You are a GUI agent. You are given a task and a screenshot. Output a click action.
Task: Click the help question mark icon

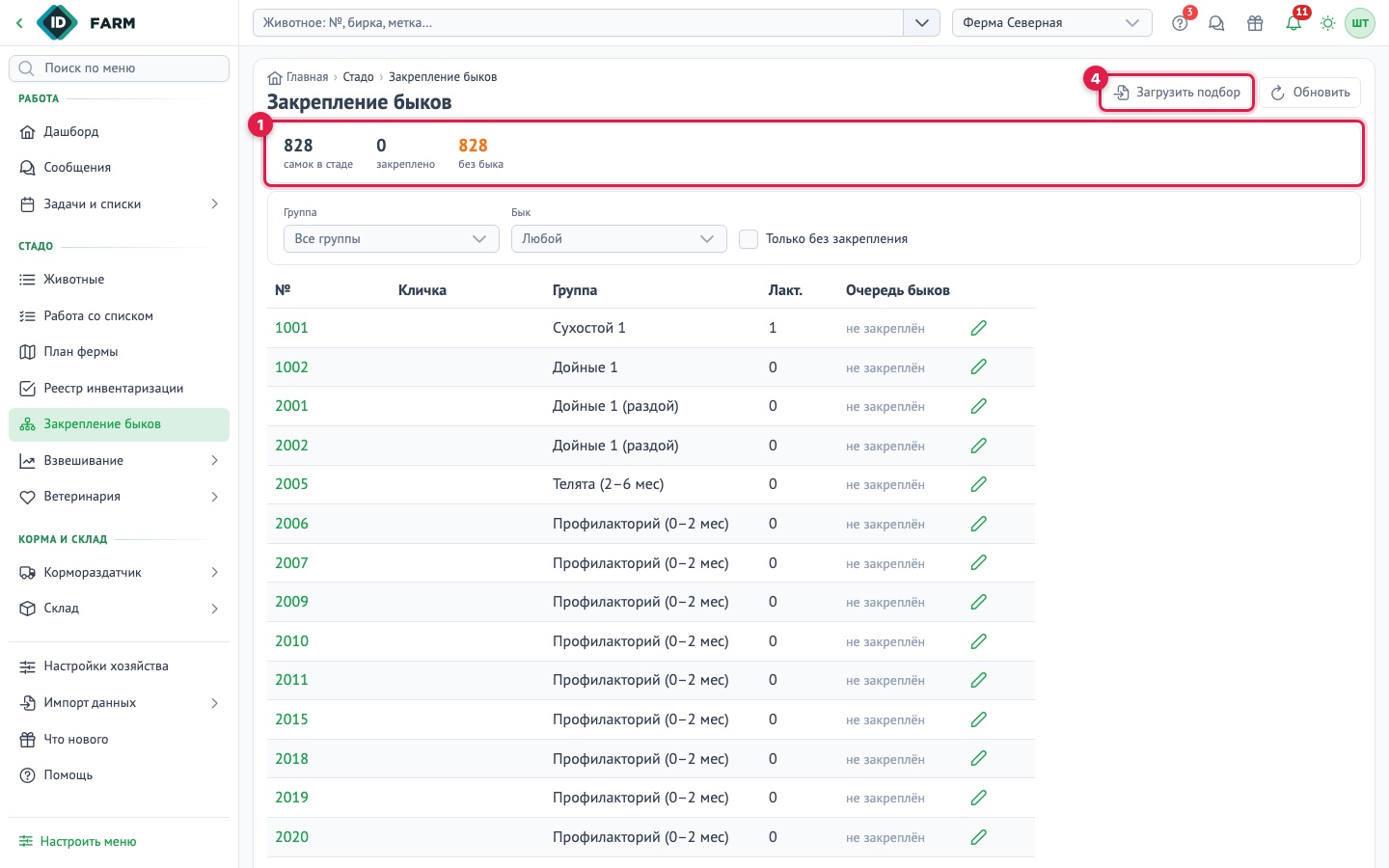(1180, 23)
